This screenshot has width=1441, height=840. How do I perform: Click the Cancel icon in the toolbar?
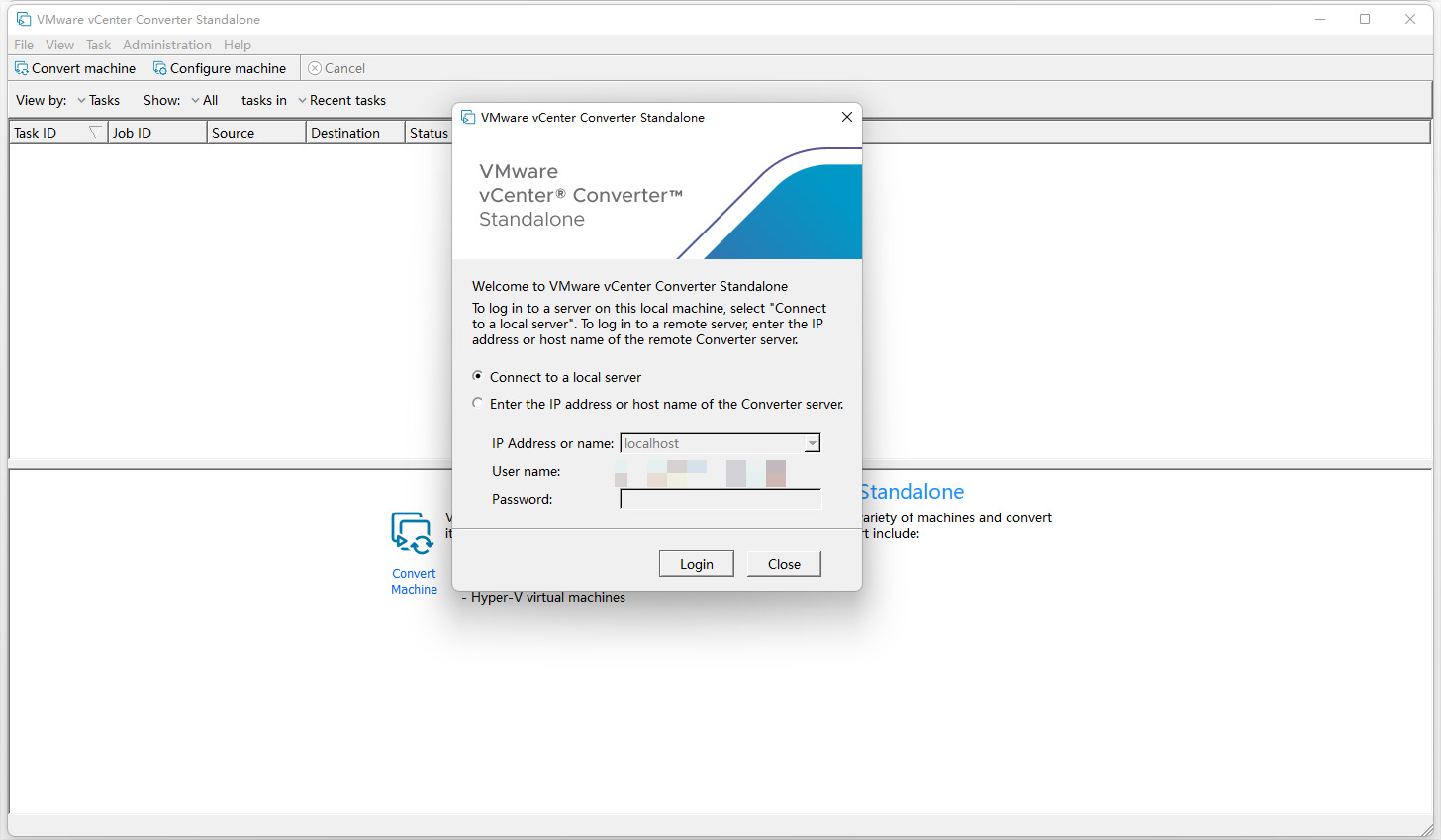pos(314,67)
